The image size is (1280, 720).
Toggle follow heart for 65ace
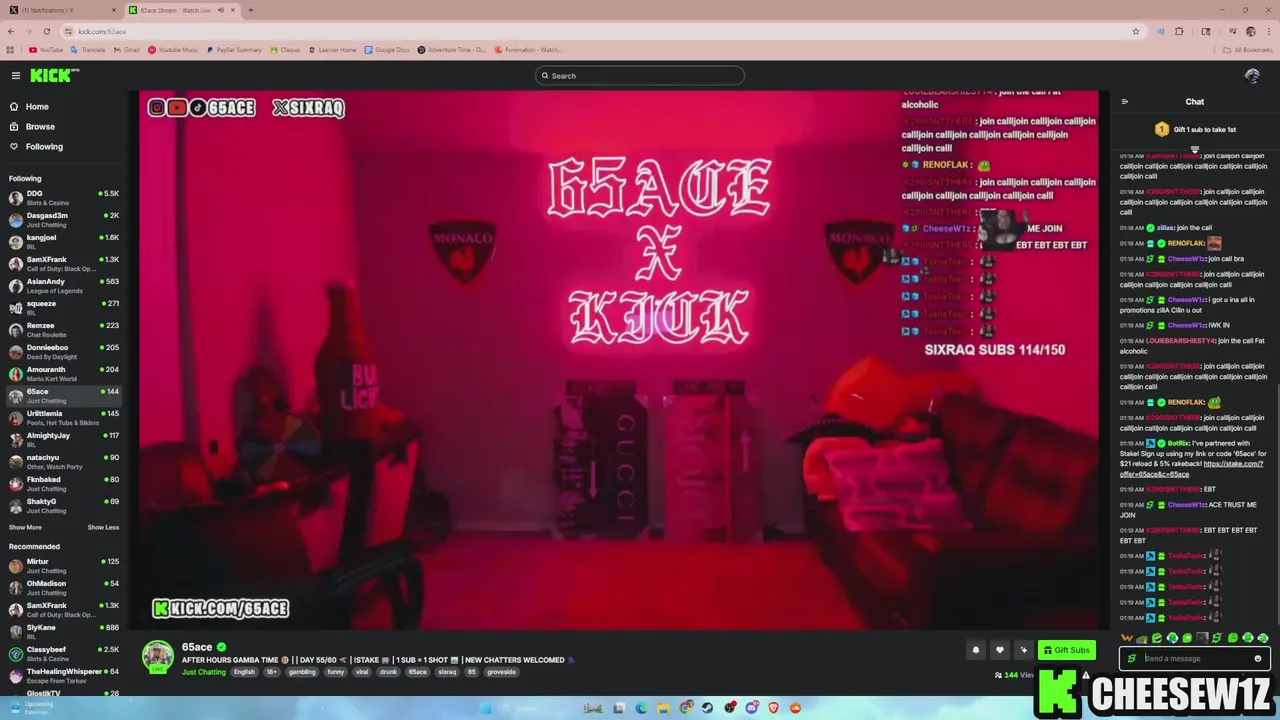point(999,650)
